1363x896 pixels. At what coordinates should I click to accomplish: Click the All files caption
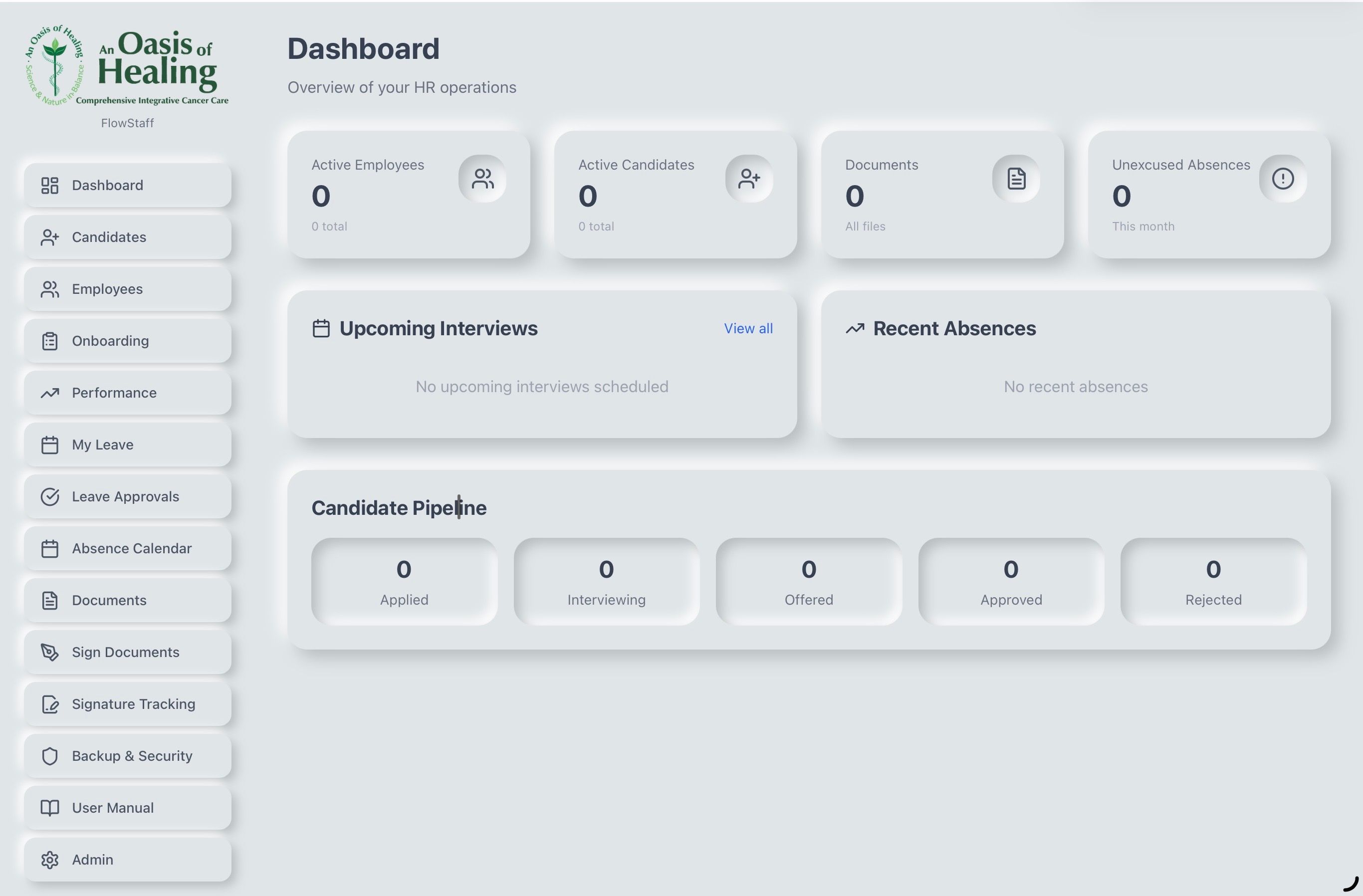(x=865, y=226)
